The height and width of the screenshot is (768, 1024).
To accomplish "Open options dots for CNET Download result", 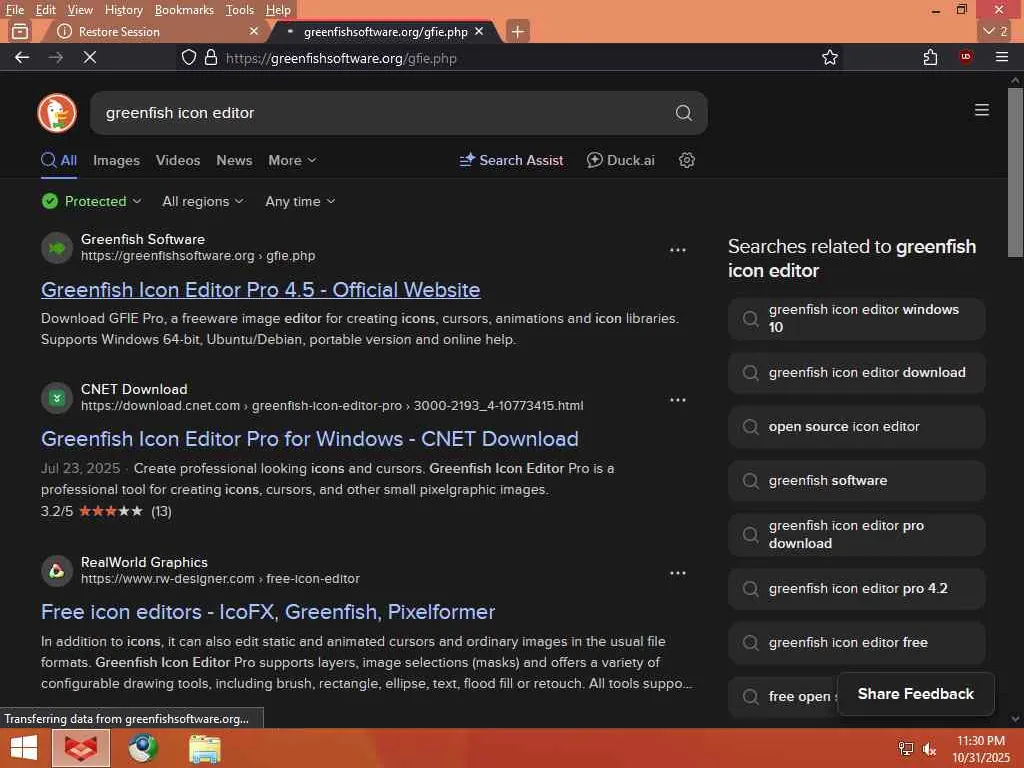I will (x=677, y=400).
